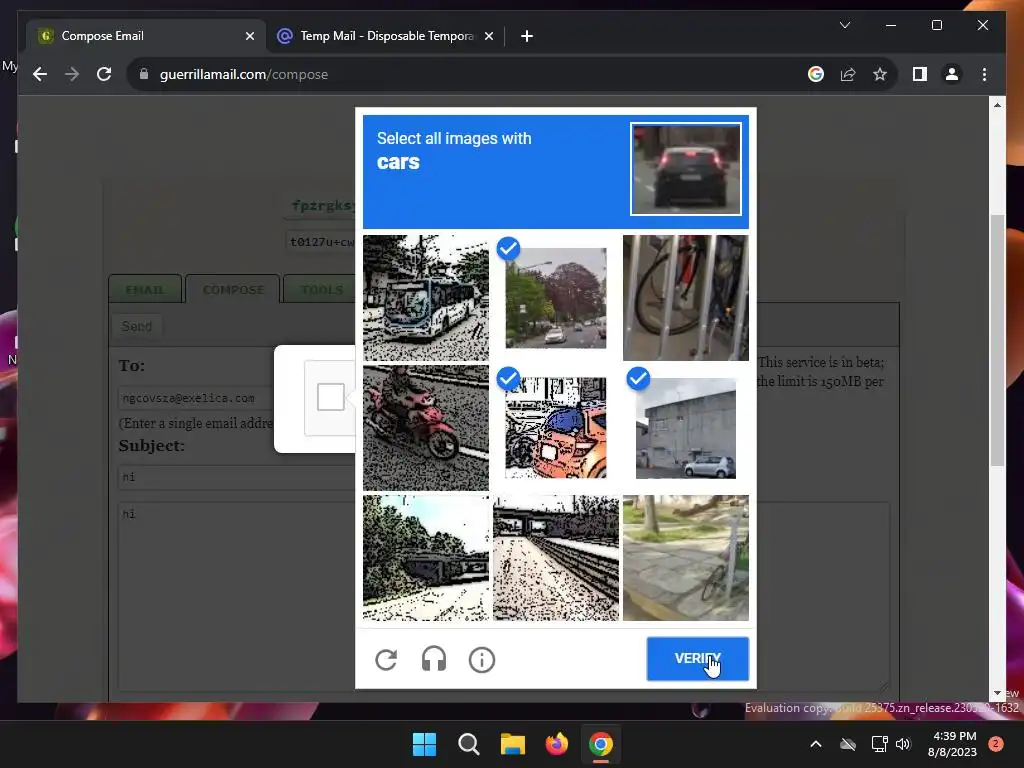Reload captcha challenge with refresh icon
Screen dimensions: 1024x768
[x=386, y=660]
